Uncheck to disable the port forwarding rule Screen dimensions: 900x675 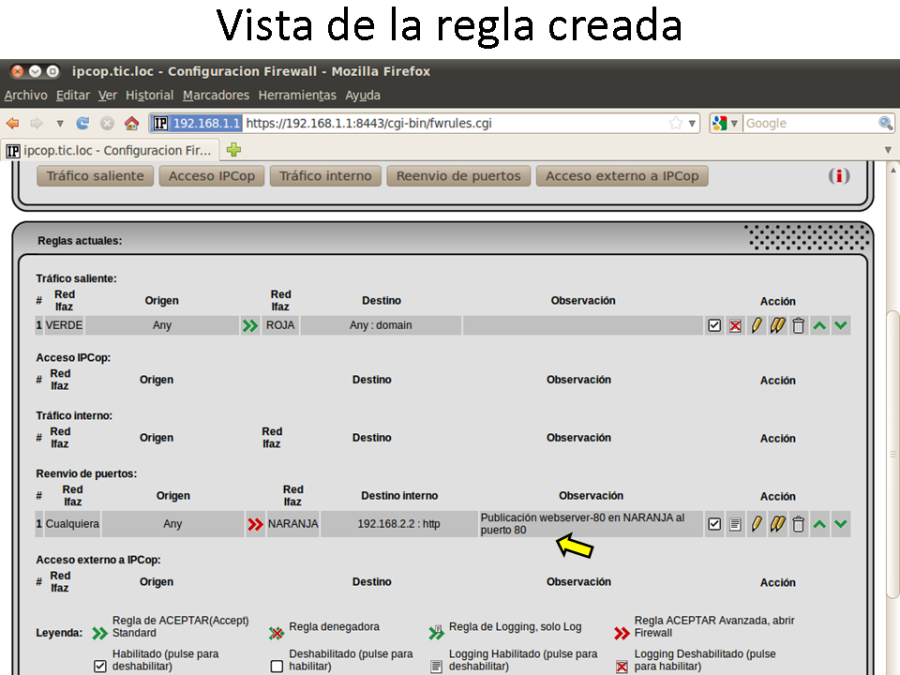pyautogui.click(x=714, y=524)
